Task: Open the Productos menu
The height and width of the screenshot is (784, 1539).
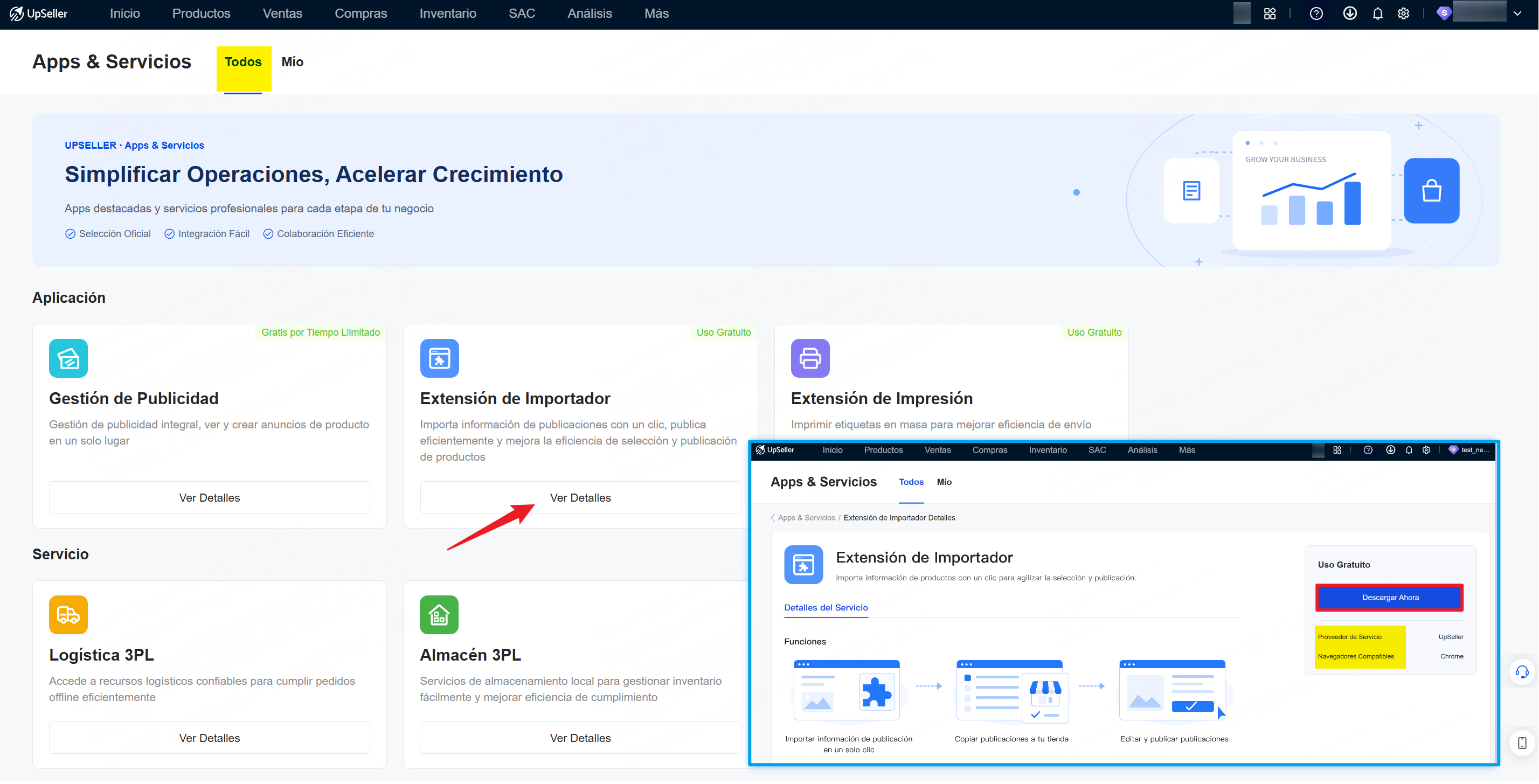Action: (202, 14)
